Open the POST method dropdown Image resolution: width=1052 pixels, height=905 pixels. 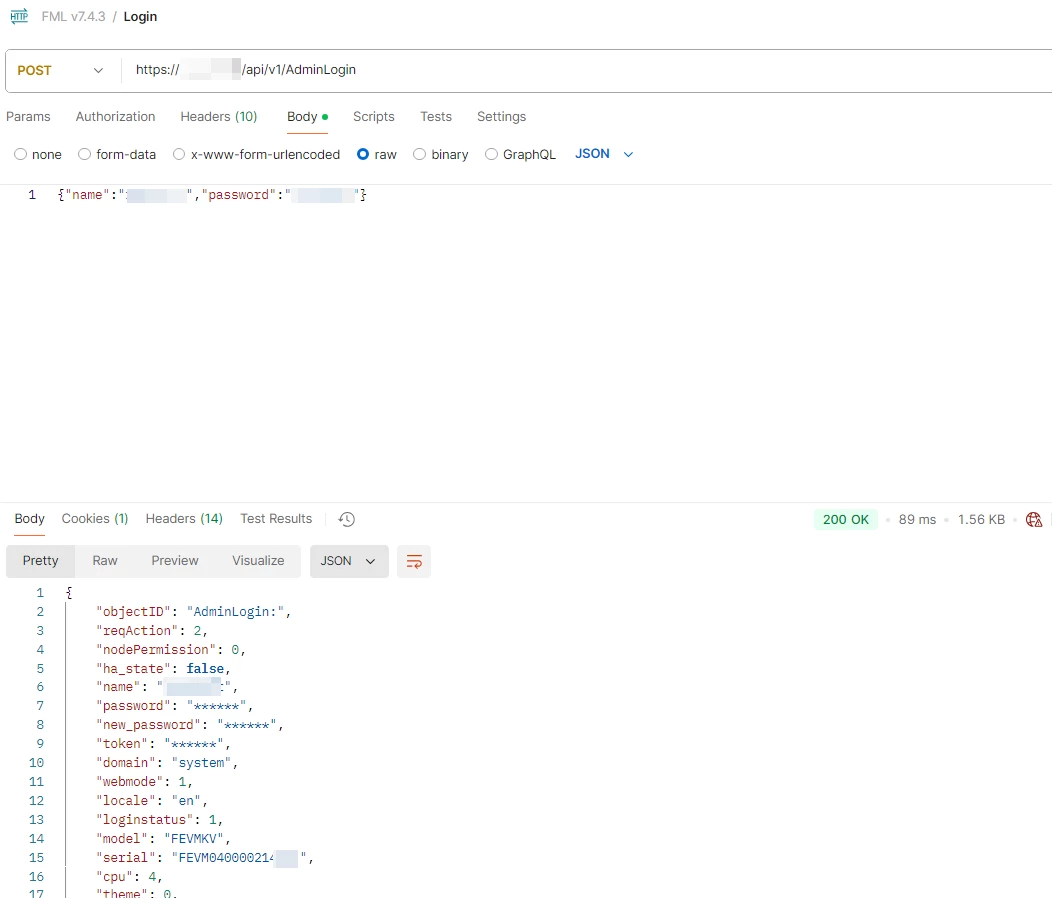tap(61, 70)
